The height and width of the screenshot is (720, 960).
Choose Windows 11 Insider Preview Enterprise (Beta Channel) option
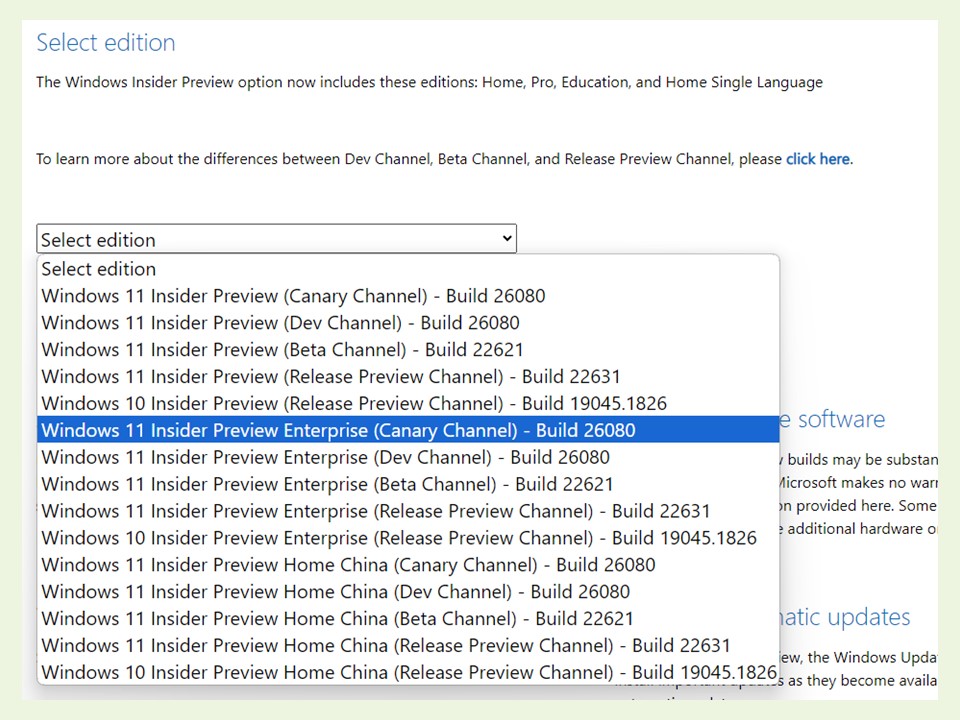pos(408,484)
